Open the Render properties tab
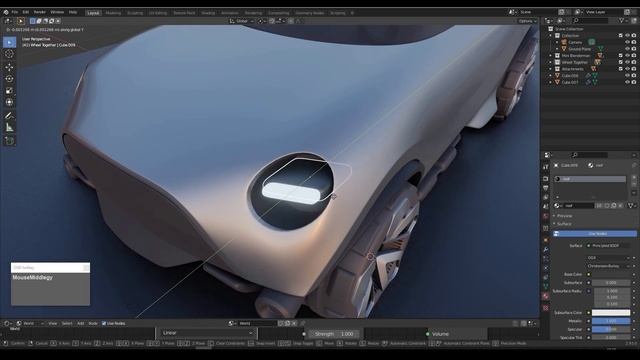 click(x=546, y=179)
